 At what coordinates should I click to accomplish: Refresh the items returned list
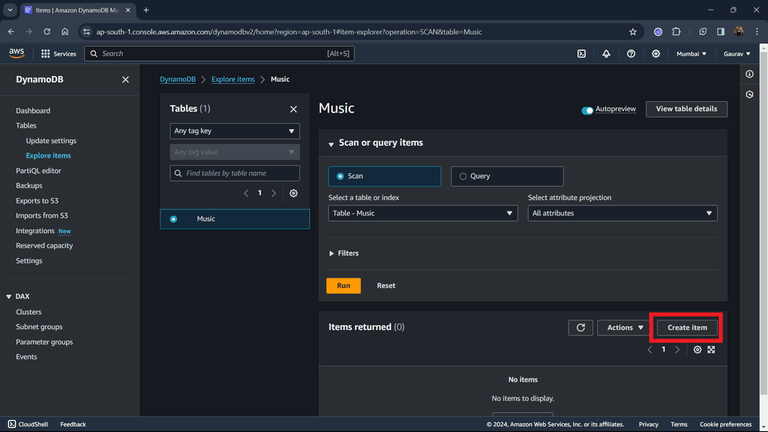(580, 328)
